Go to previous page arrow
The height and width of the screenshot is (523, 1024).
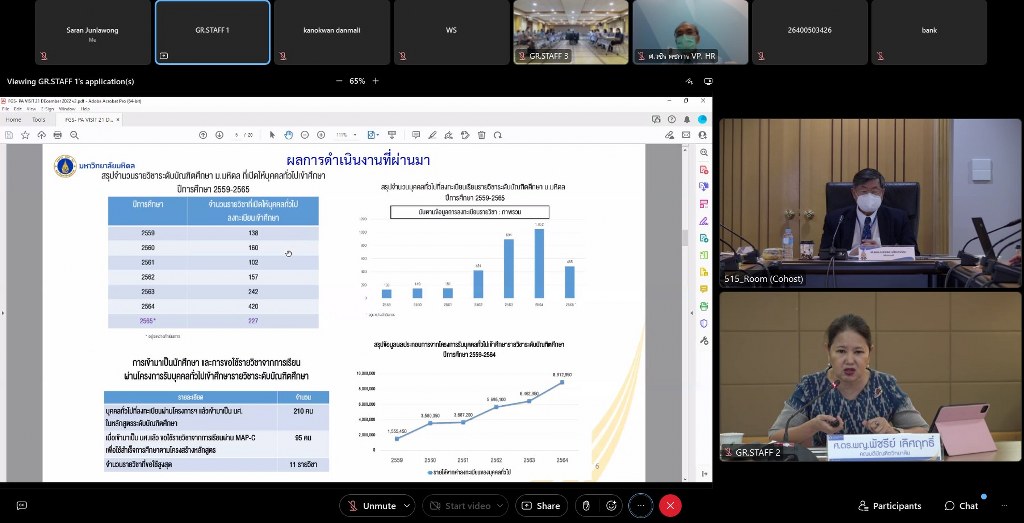(x=203, y=135)
